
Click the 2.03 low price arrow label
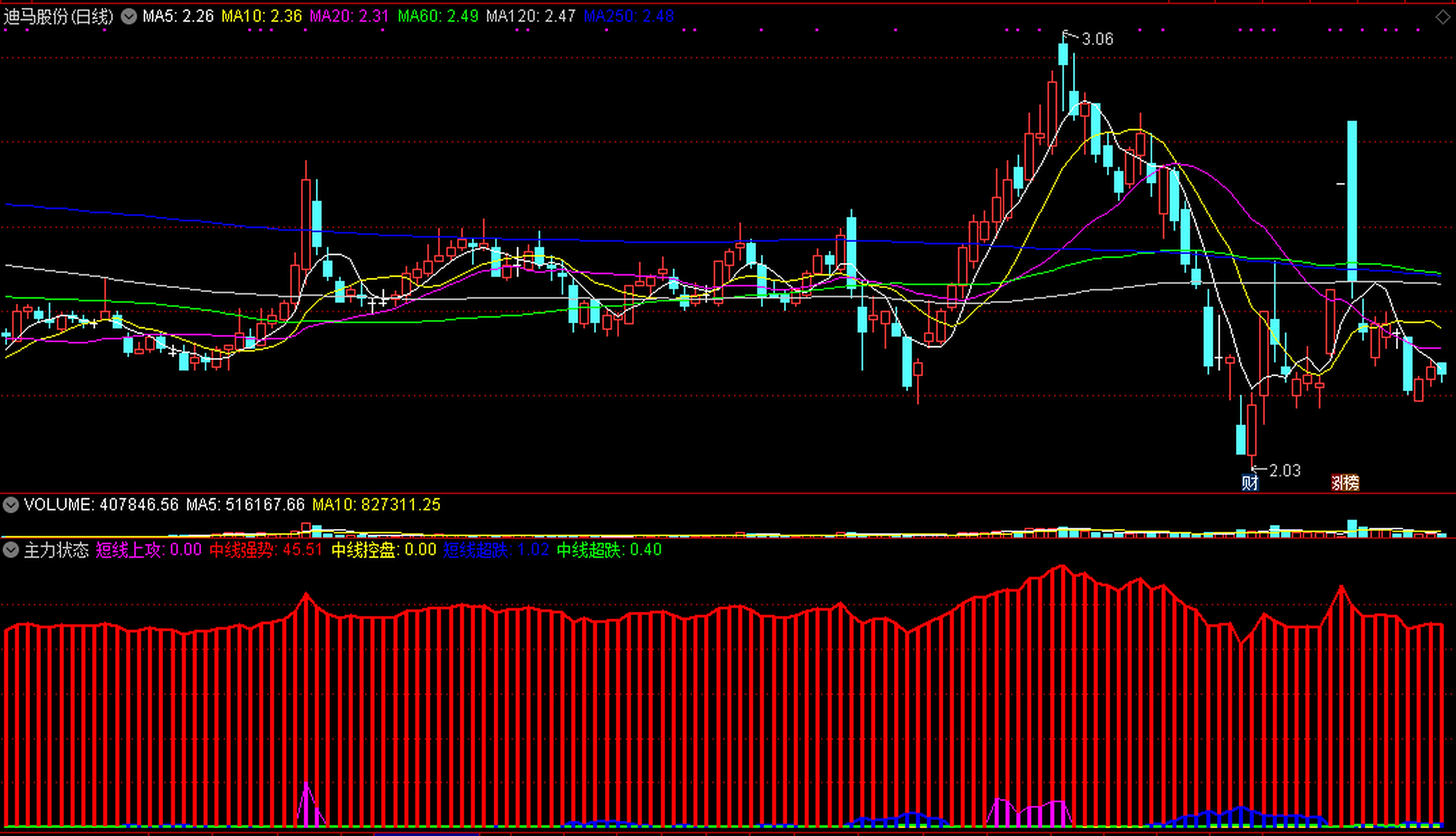[x=1284, y=470]
